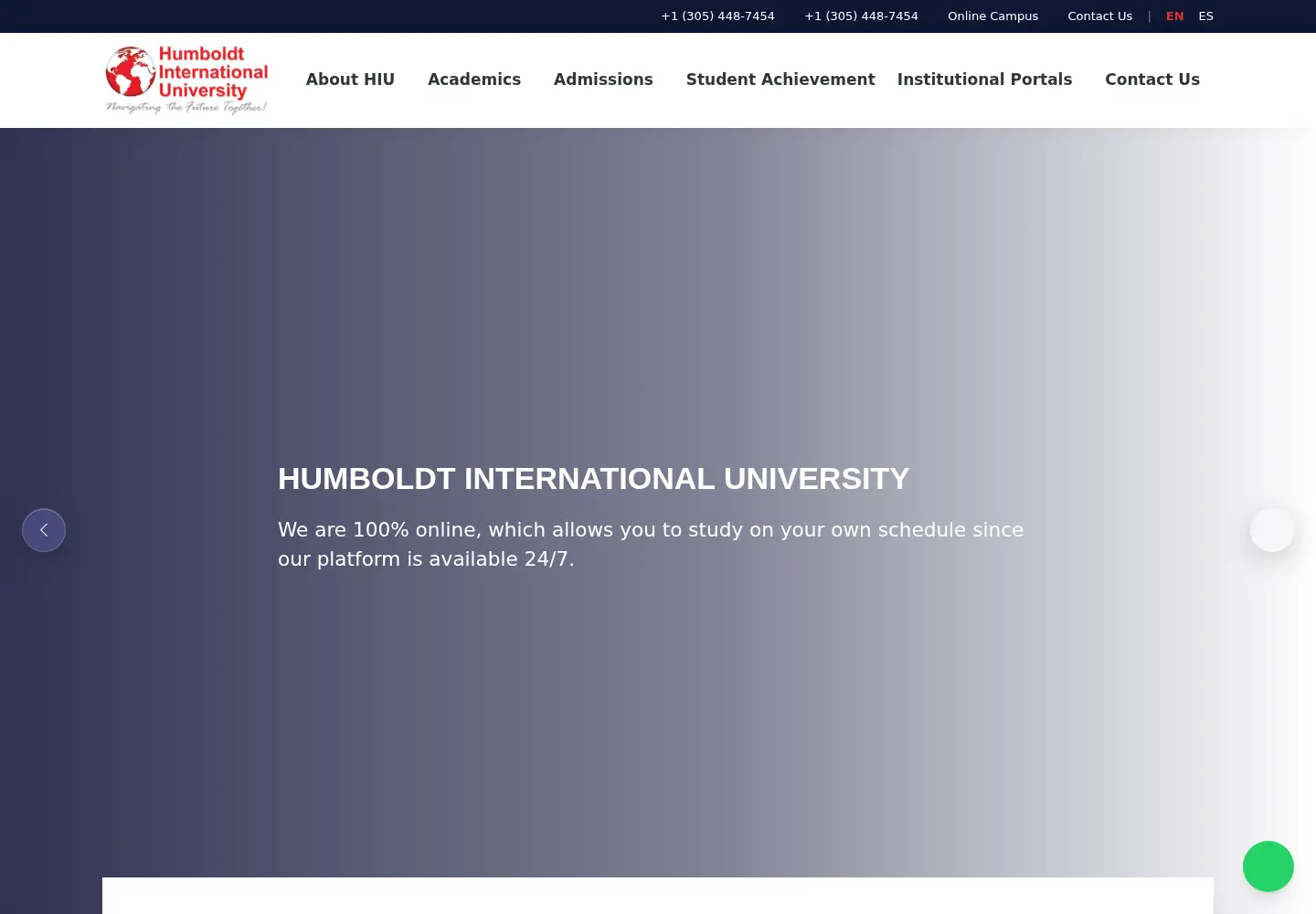
Task: Click the Humboldt International University logo
Action: [186, 80]
